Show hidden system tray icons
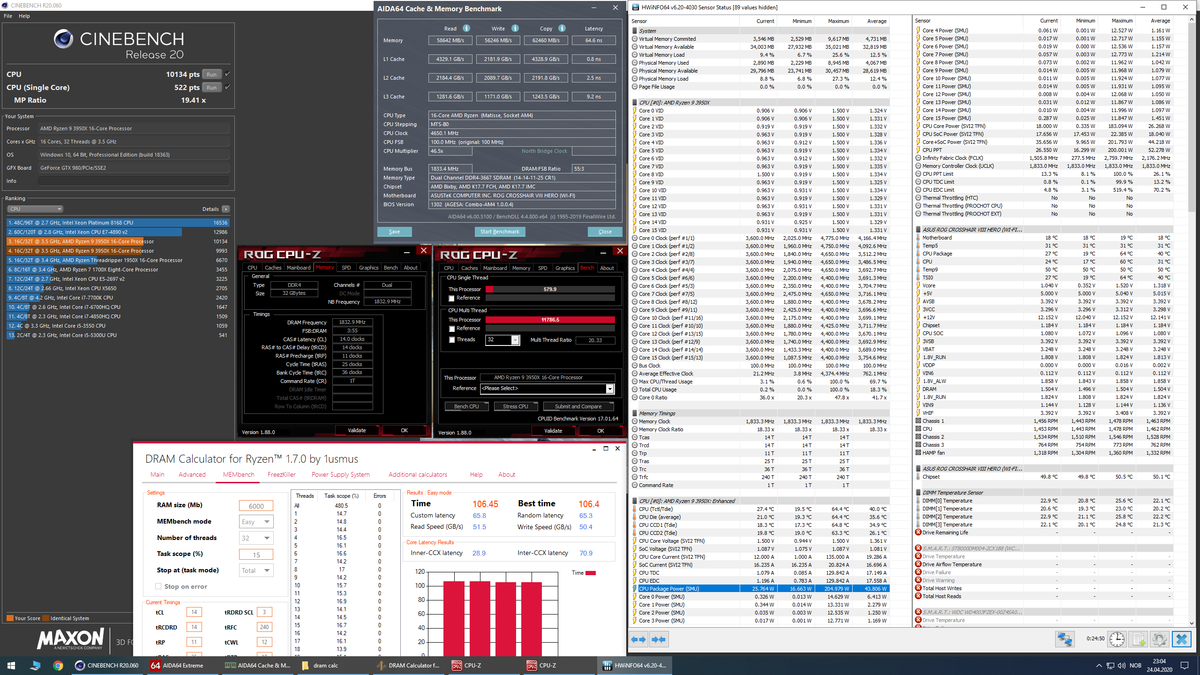Viewport: 1200px width, 675px height. [x=1099, y=665]
